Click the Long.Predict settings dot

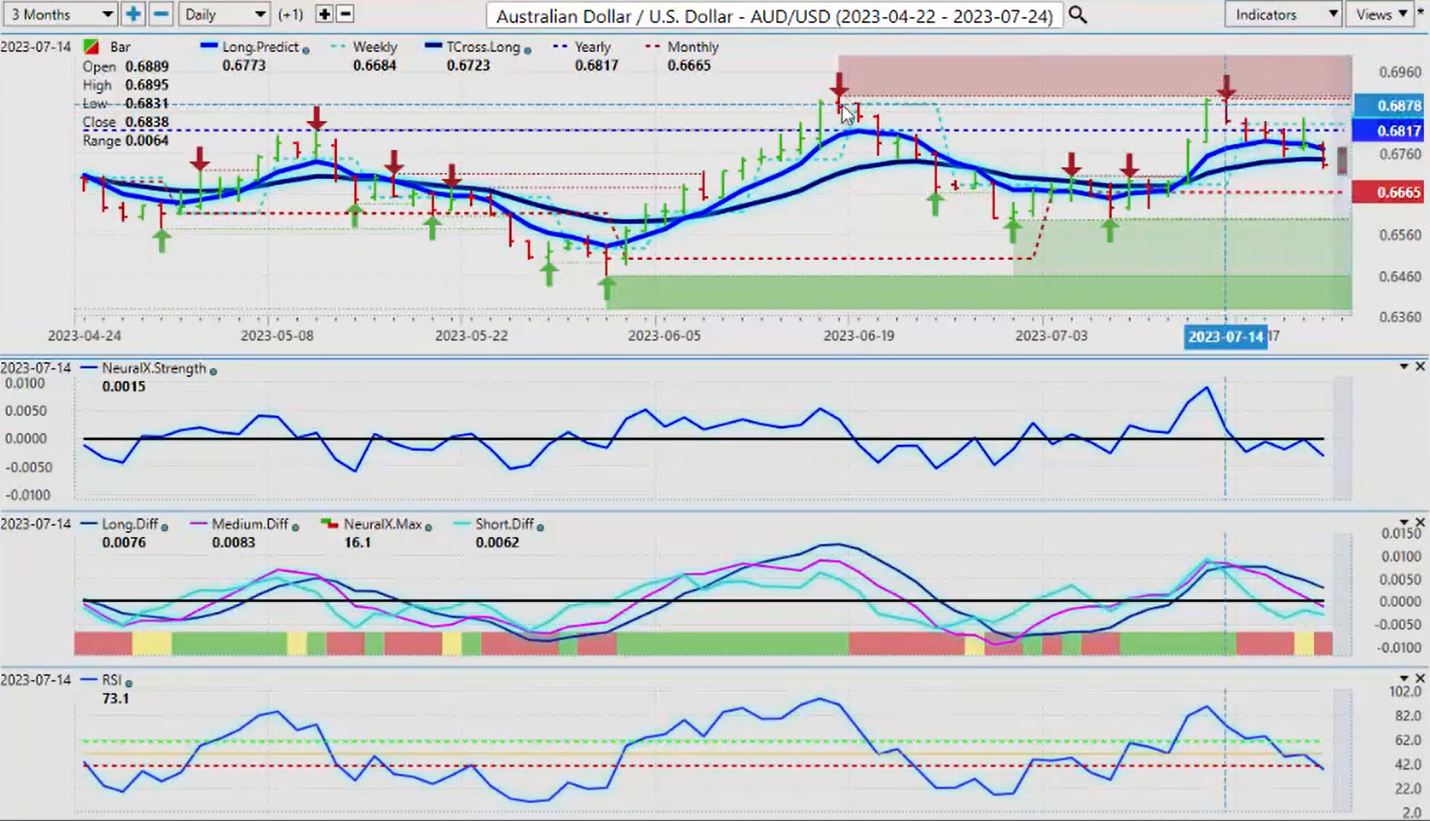tap(305, 49)
